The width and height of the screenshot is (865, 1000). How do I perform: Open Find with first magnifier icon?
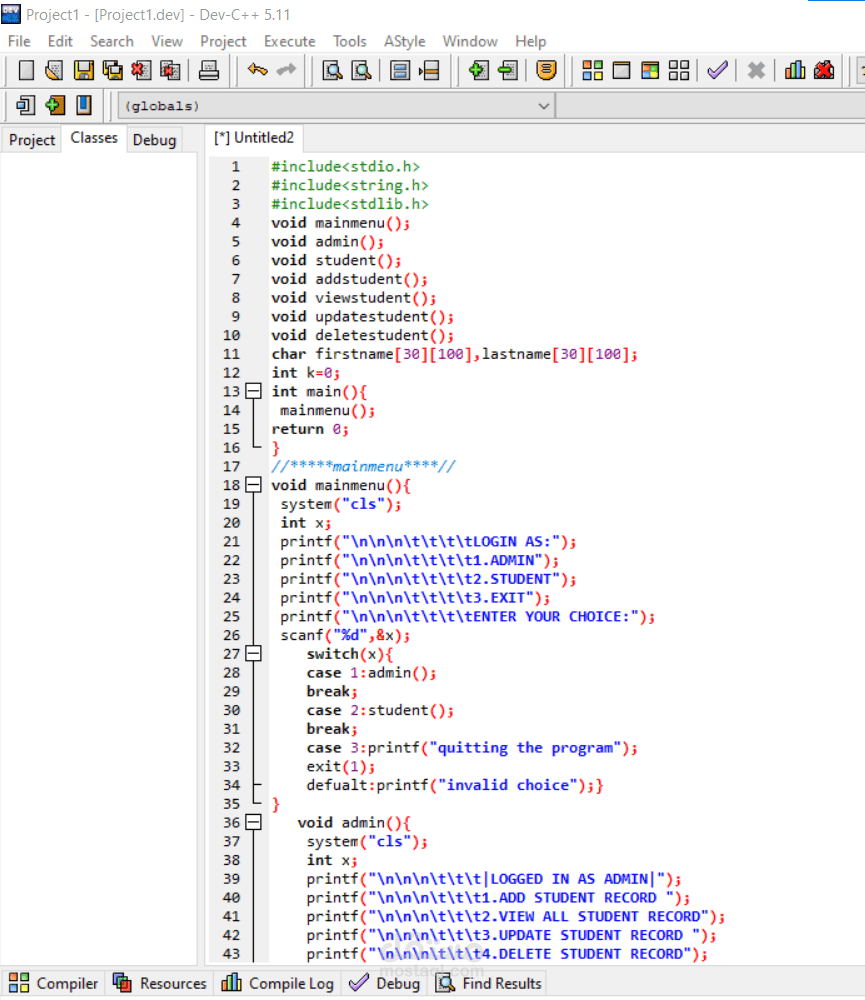click(x=332, y=70)
